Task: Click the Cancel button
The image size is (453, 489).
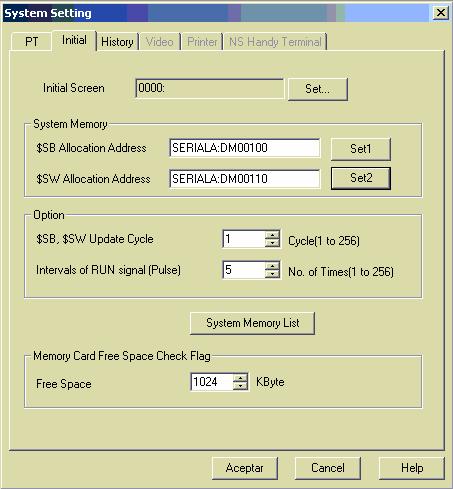Action: click(328, 468)
